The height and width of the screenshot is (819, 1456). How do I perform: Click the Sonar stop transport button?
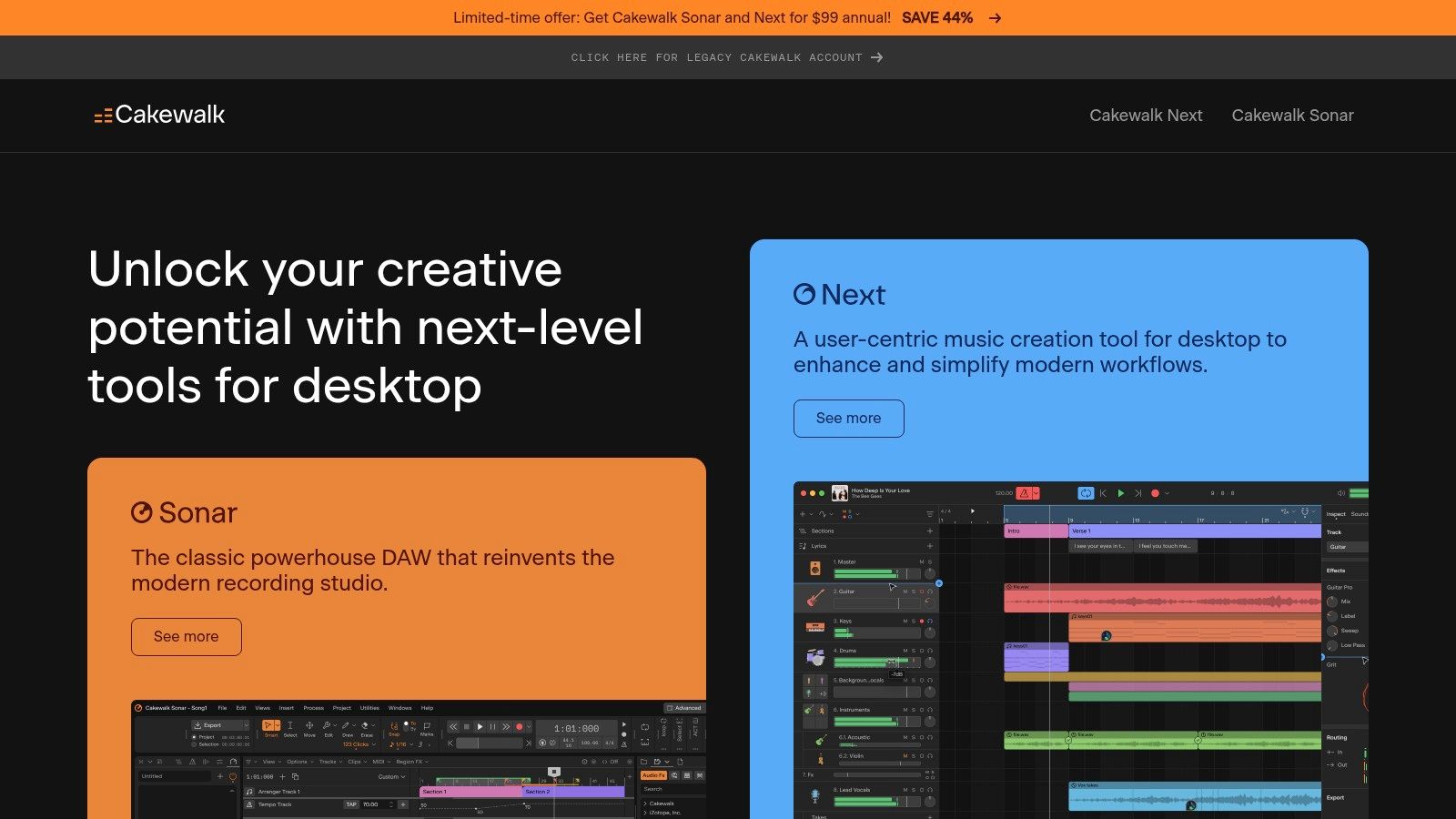pos(467,727)
